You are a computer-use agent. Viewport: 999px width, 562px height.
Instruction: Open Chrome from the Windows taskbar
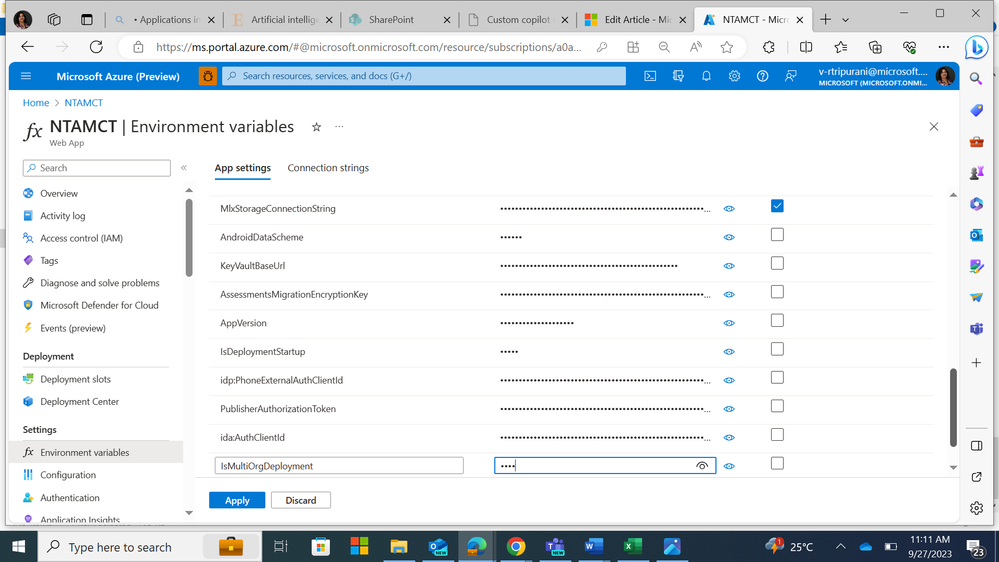click(x=516, y=546)
